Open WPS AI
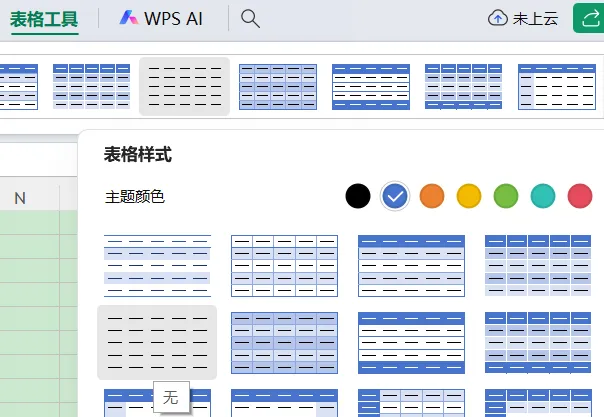This screenshot has width=604, height=417. tap(161, 18)
